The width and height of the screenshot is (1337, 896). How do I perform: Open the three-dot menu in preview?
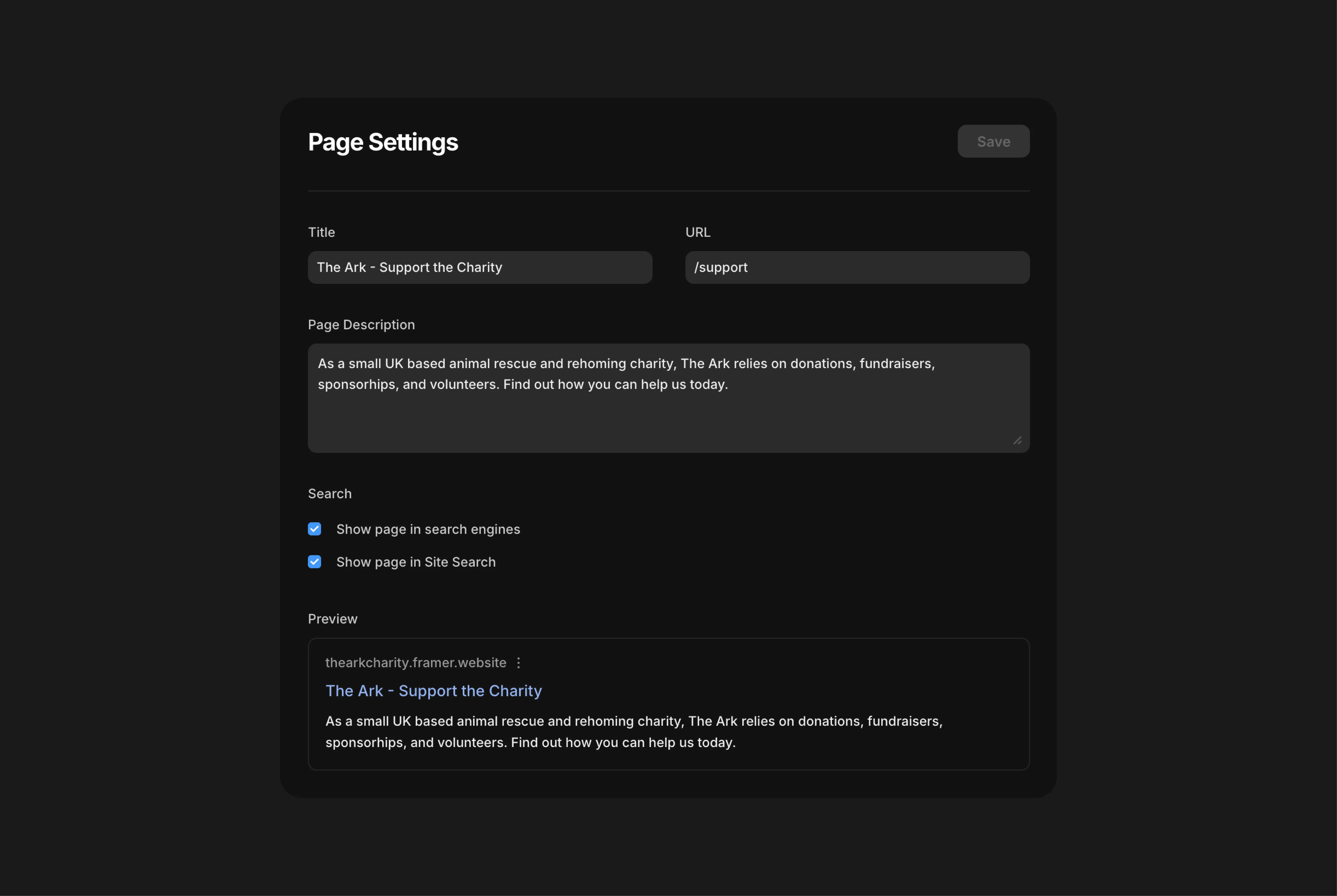518,663
